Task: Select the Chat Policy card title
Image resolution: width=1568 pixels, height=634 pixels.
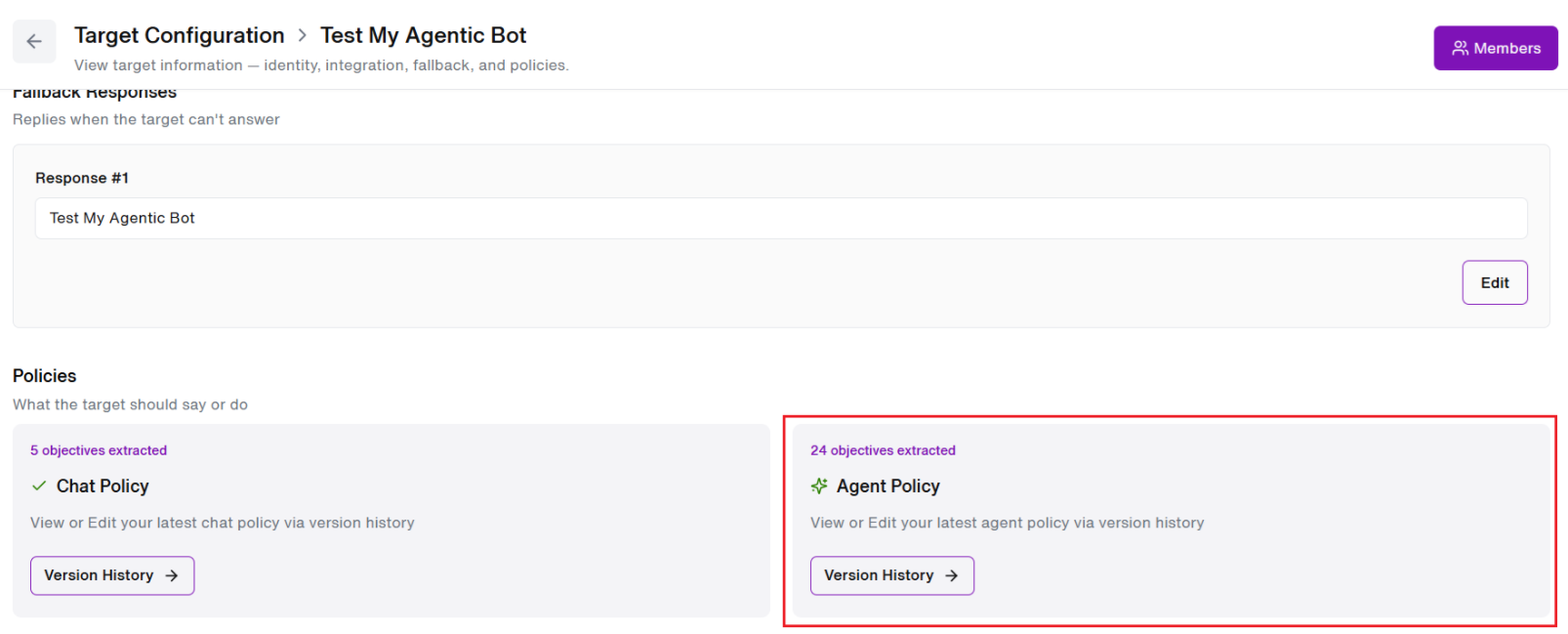Action: pos(103,486)
